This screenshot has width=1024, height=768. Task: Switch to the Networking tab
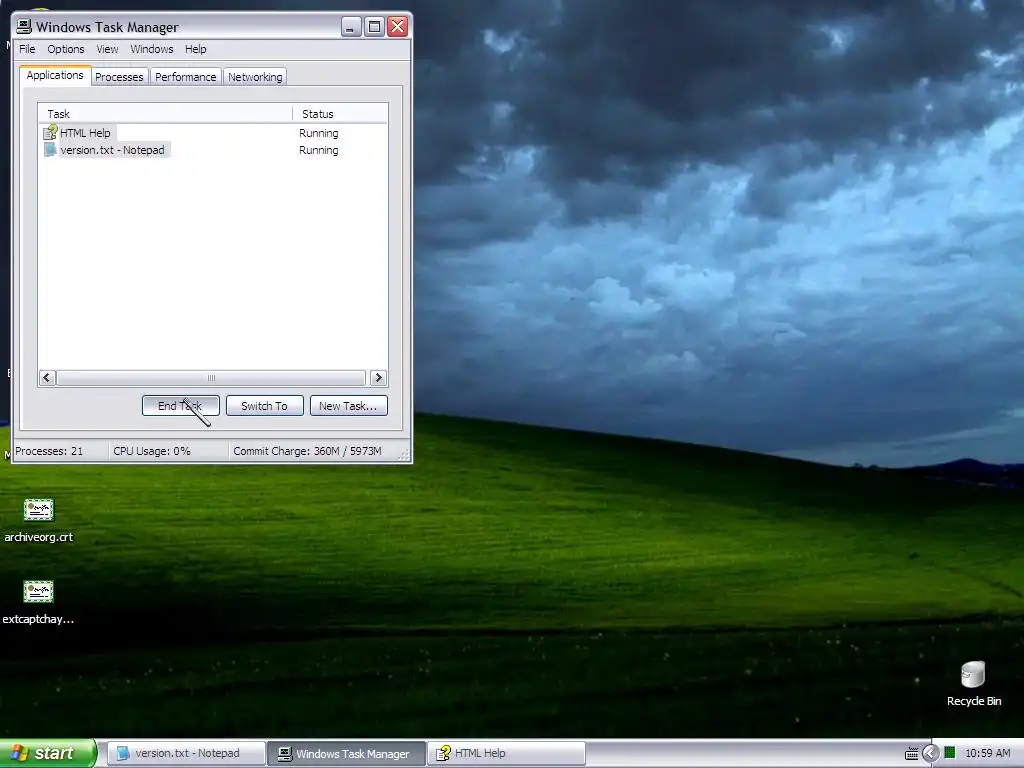click(255, 77)
